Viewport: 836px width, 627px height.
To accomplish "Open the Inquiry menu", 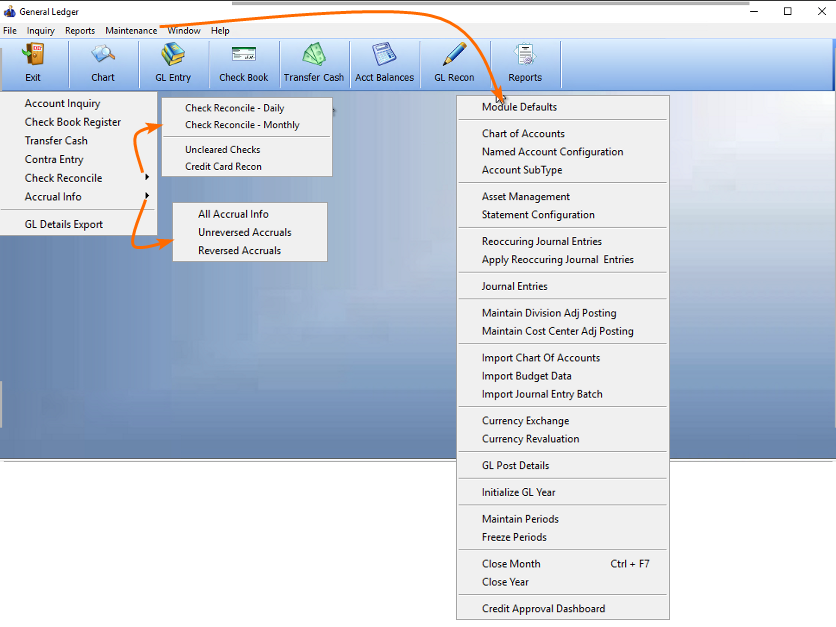I will (41, 31).
